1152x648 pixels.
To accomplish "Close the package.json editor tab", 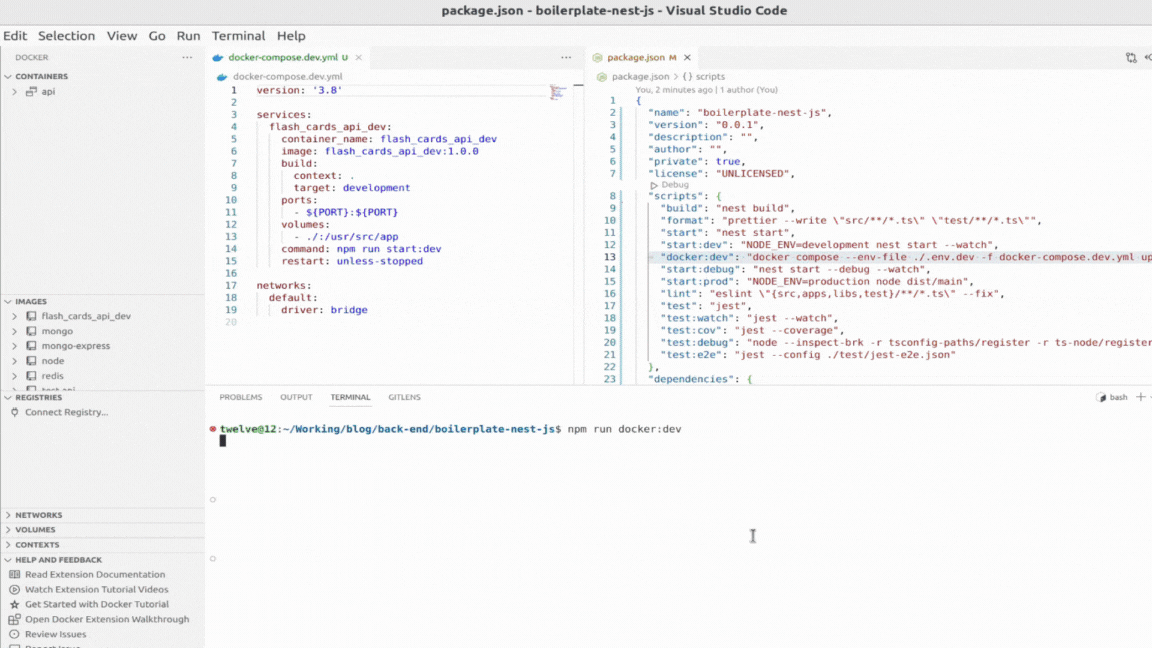I will (x=687, y=57).
